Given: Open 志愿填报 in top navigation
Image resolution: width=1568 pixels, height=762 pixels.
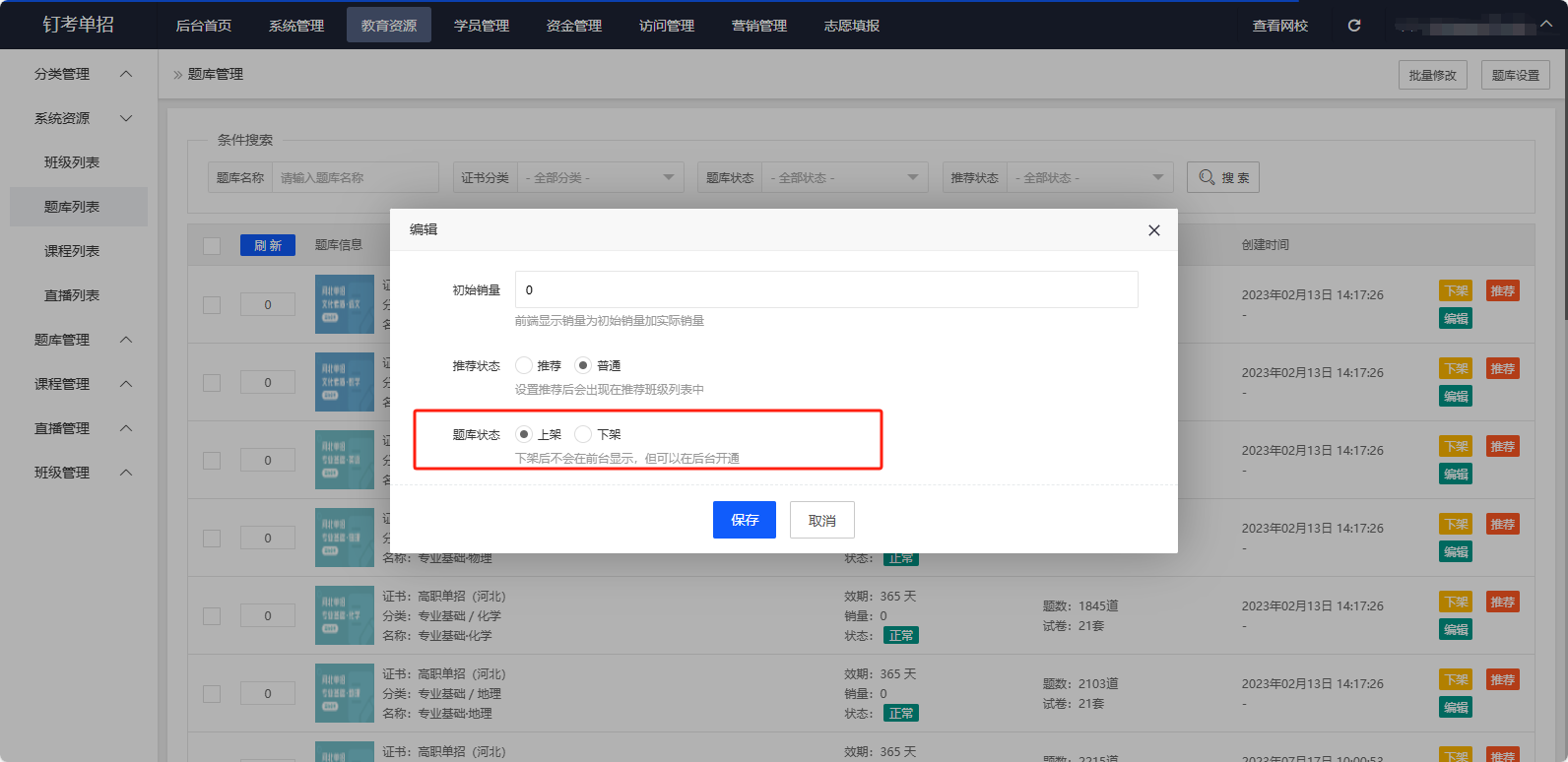Looking at the screenshot, I should 852,26.
